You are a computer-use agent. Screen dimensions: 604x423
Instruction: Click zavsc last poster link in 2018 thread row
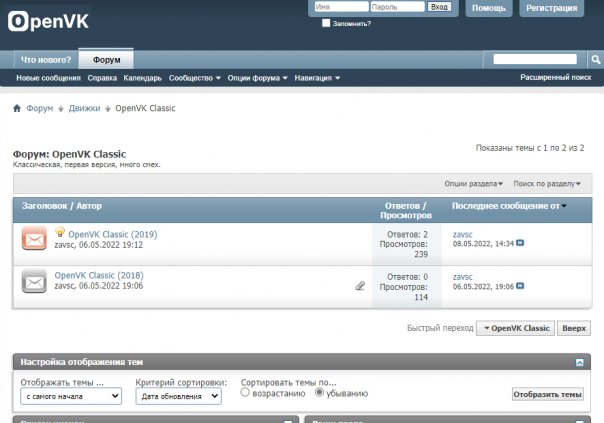point(462,277)
